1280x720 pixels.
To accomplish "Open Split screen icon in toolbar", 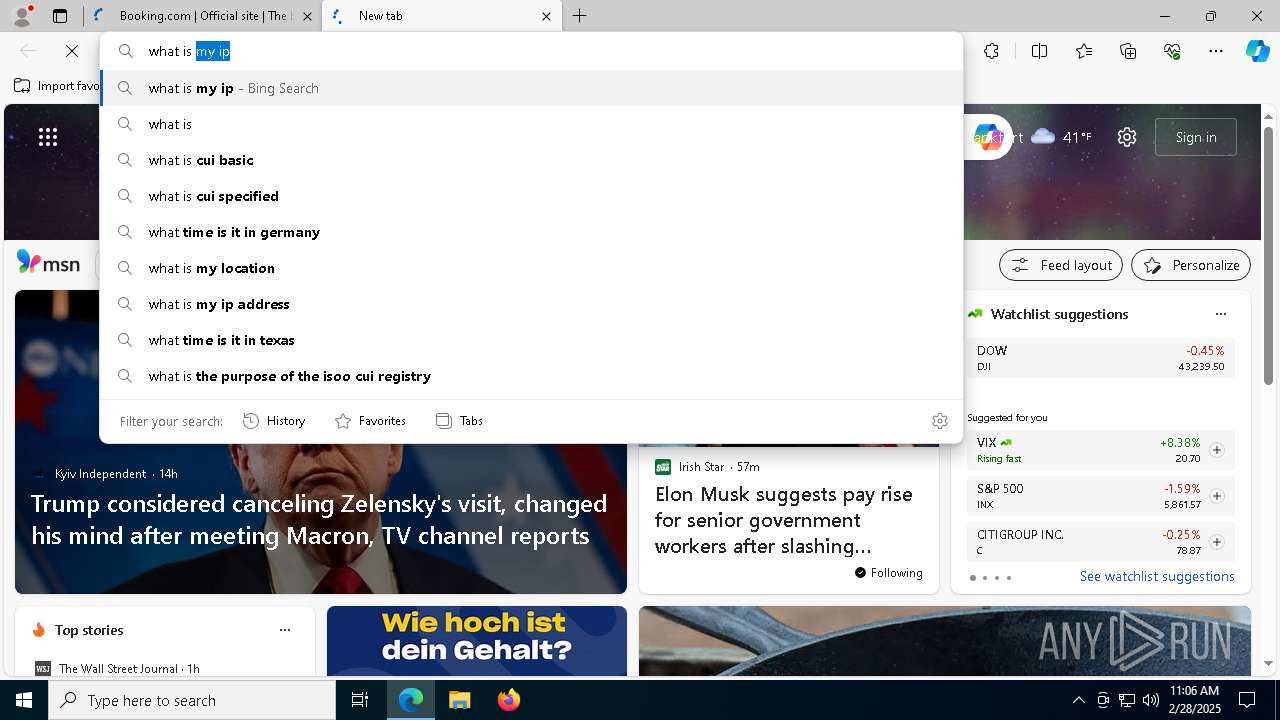I will coord(1039,51).
